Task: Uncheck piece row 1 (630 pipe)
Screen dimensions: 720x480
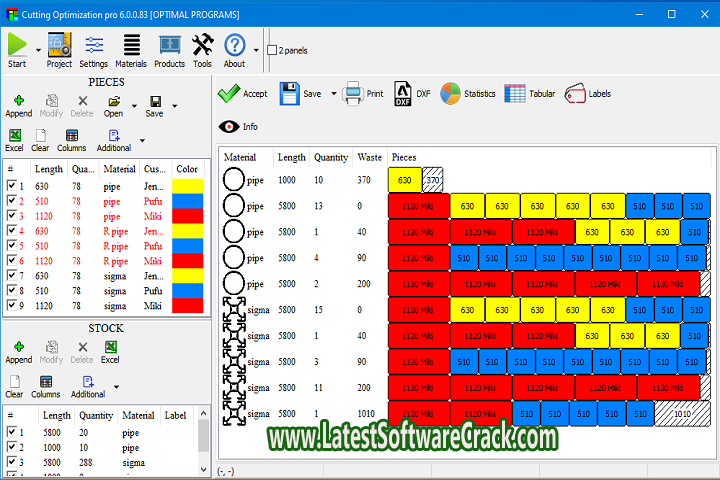Action: [x=12, y=186]
